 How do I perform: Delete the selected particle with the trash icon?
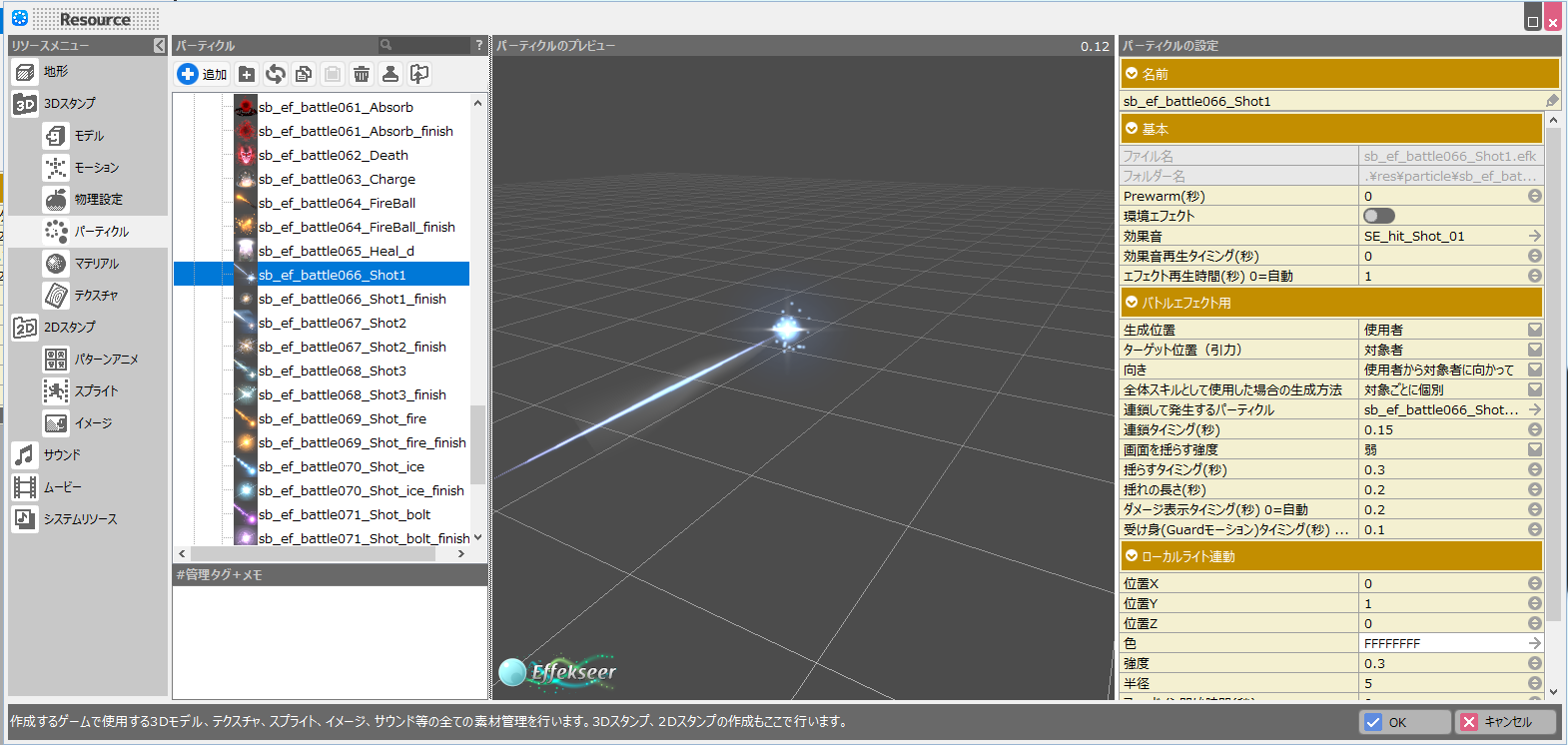362,74
